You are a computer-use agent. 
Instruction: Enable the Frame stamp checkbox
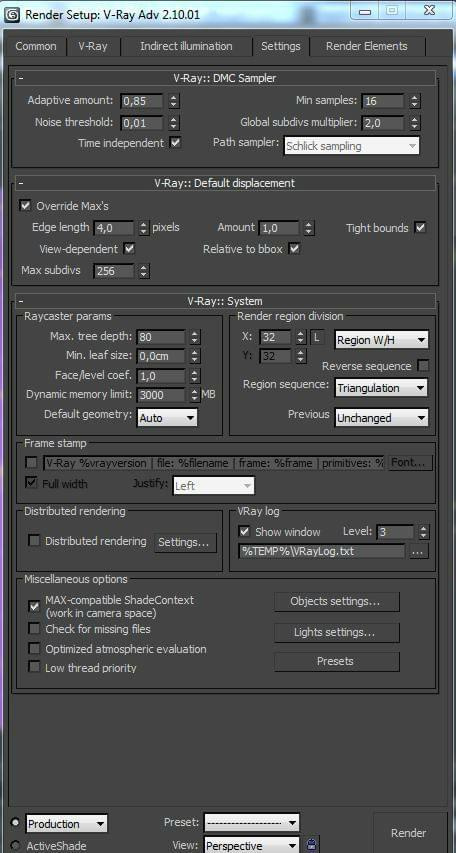[x=32, y=462]
